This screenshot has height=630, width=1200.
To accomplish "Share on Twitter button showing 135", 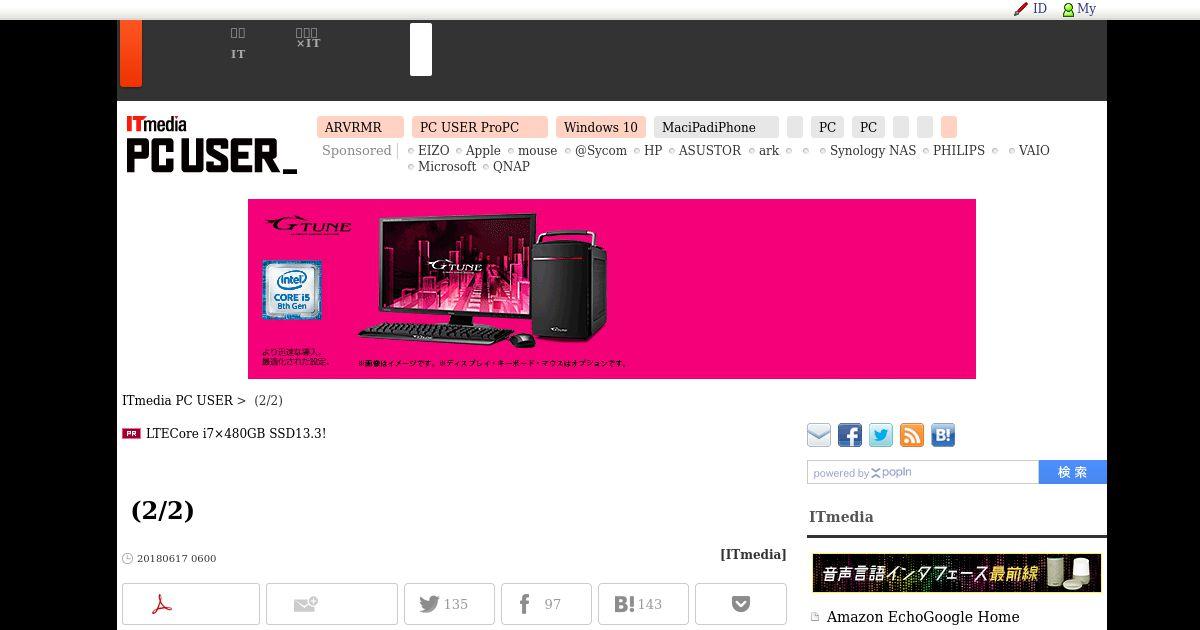I will pyautogui.click(x=449, y=604).
